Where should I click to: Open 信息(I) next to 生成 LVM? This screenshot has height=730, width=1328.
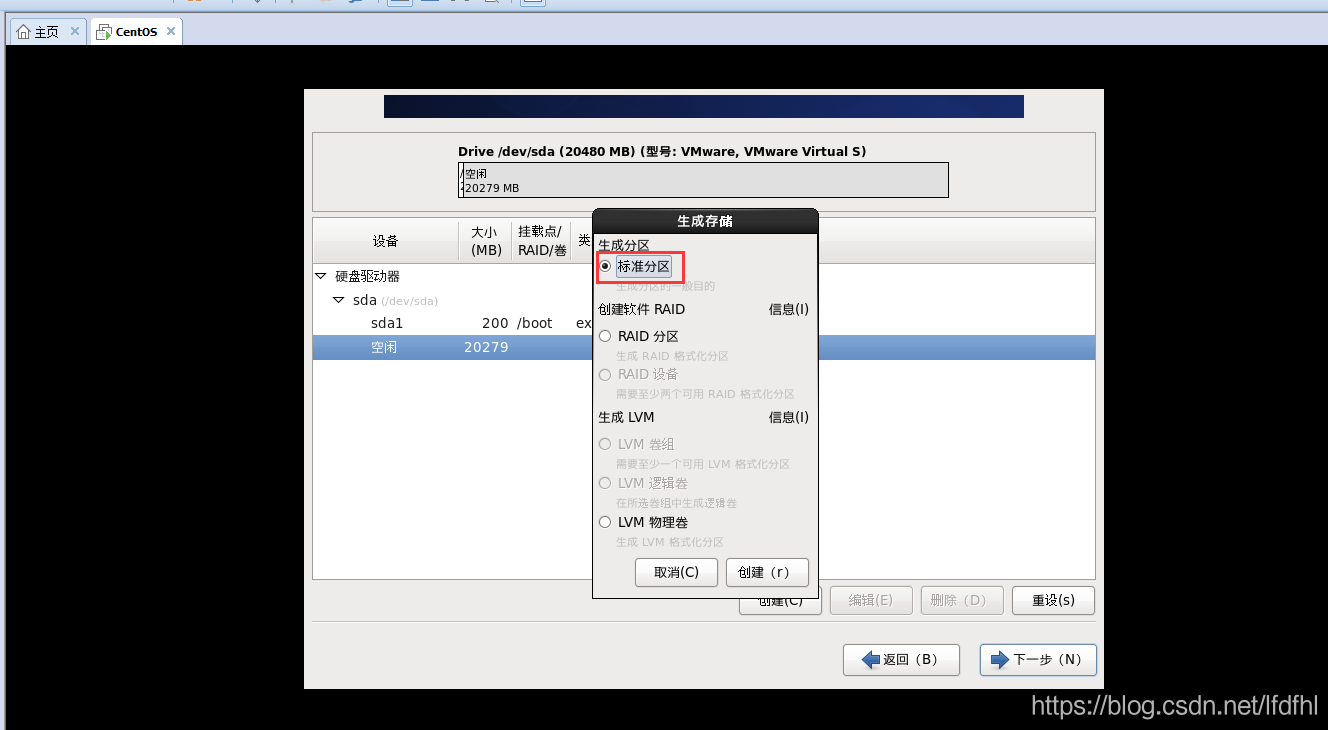point(788,417)
